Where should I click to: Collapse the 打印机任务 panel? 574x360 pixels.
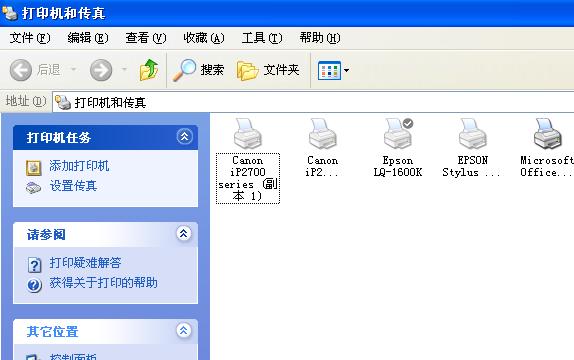184,137
